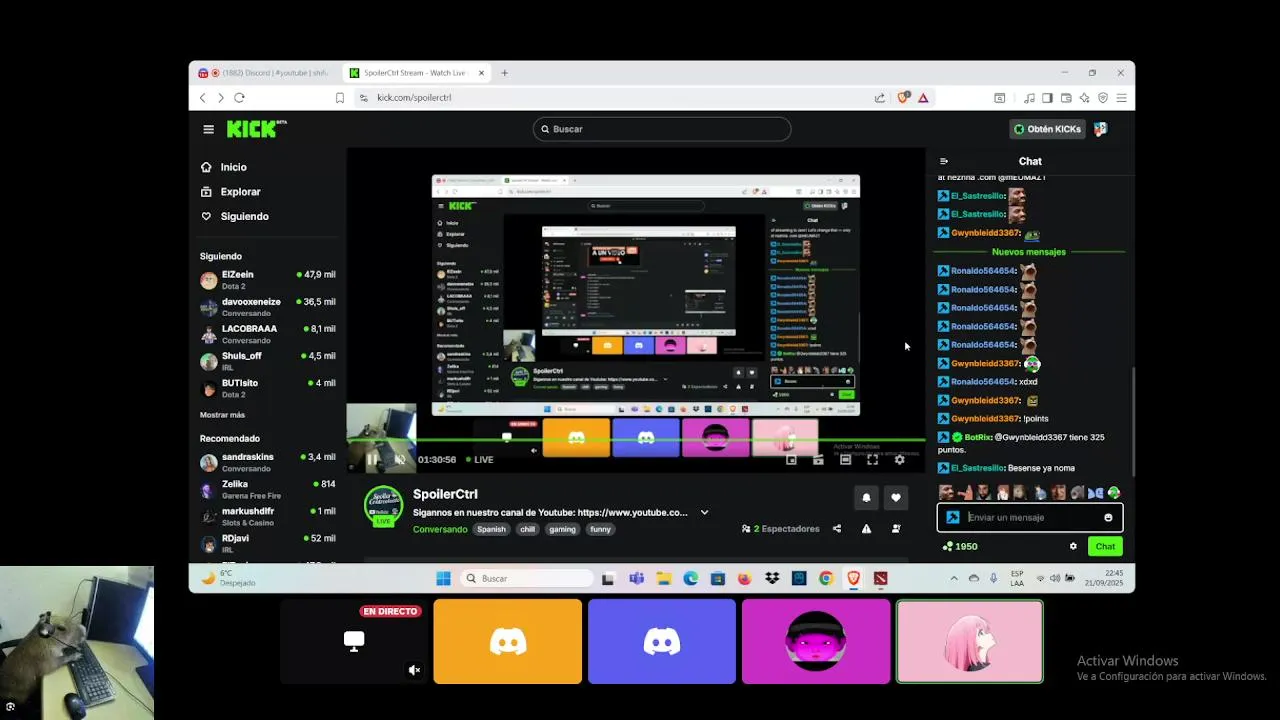The image size is (1280, 720).
Task: Open the Kick hamburger sidebar menu
Action: click(x=208, y=129)
